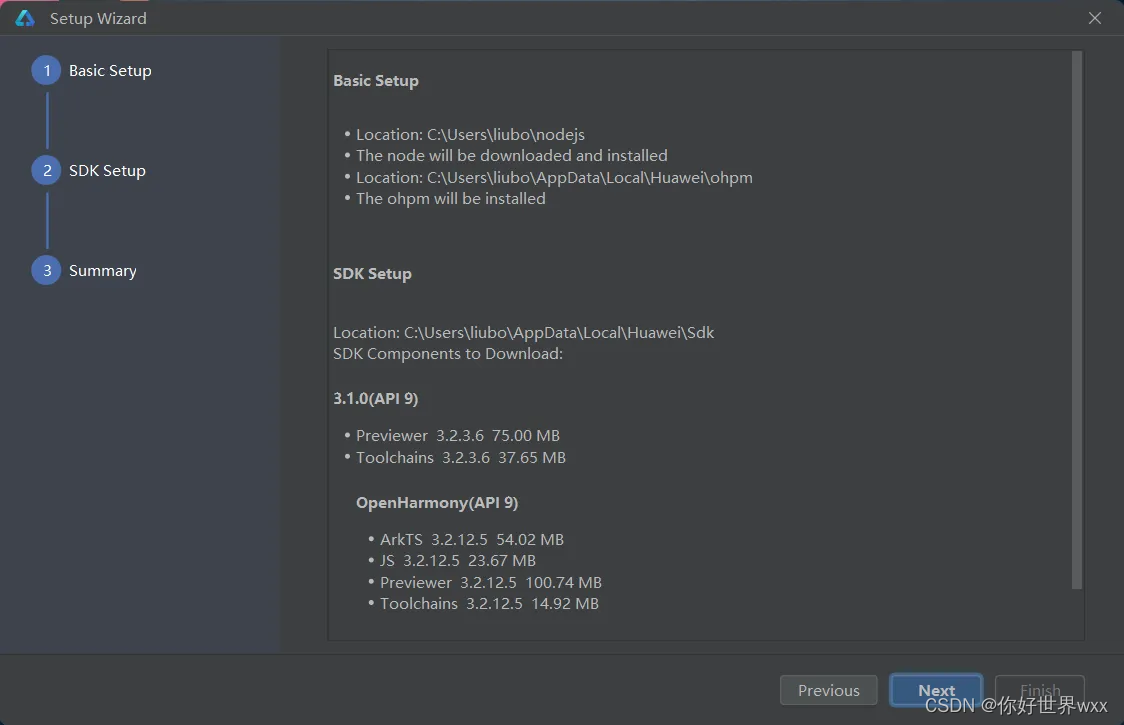Select step 2 circle for SDK Setup

47,171
